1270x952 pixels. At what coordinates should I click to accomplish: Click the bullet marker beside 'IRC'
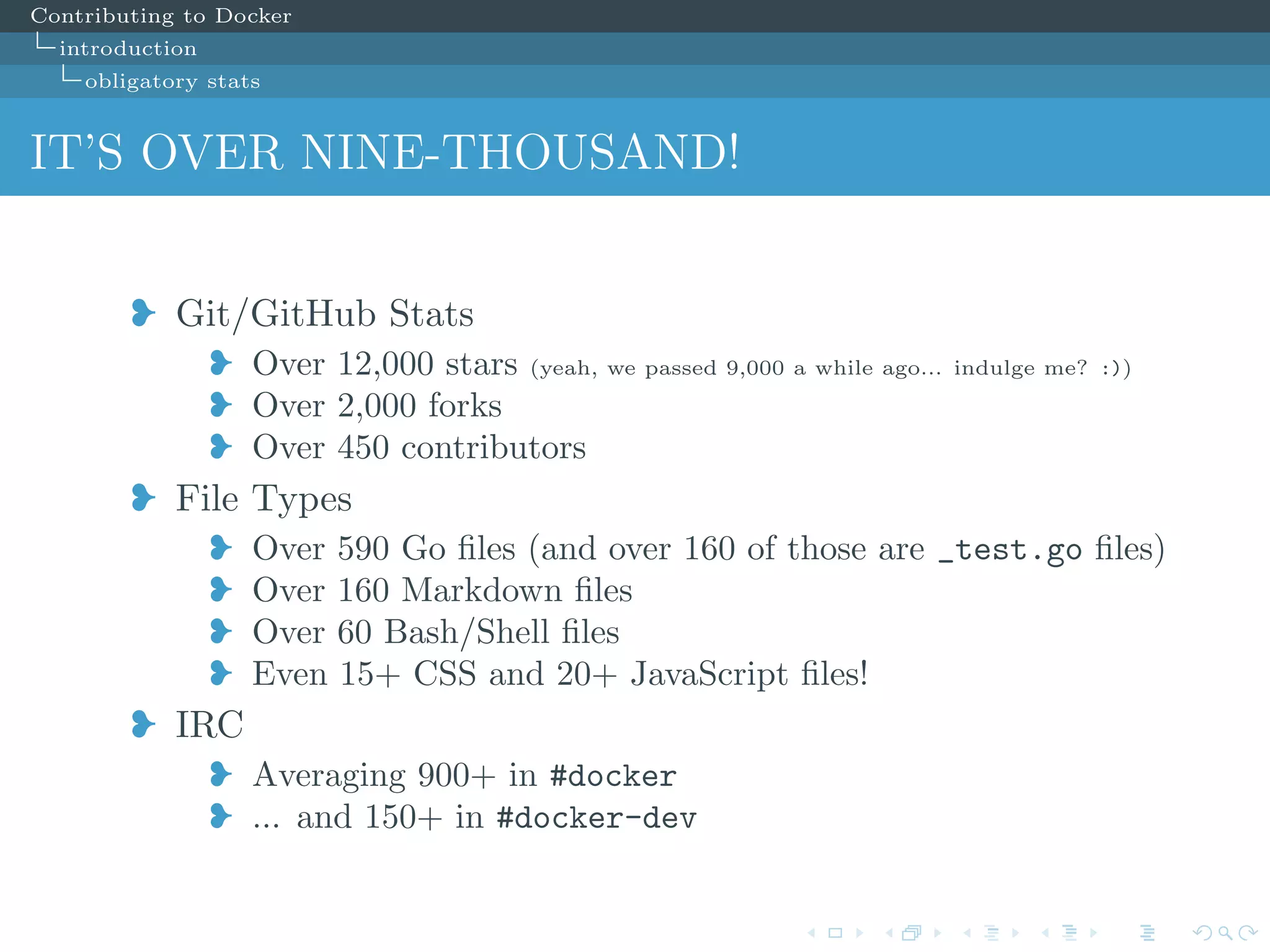tap(143, 724)
